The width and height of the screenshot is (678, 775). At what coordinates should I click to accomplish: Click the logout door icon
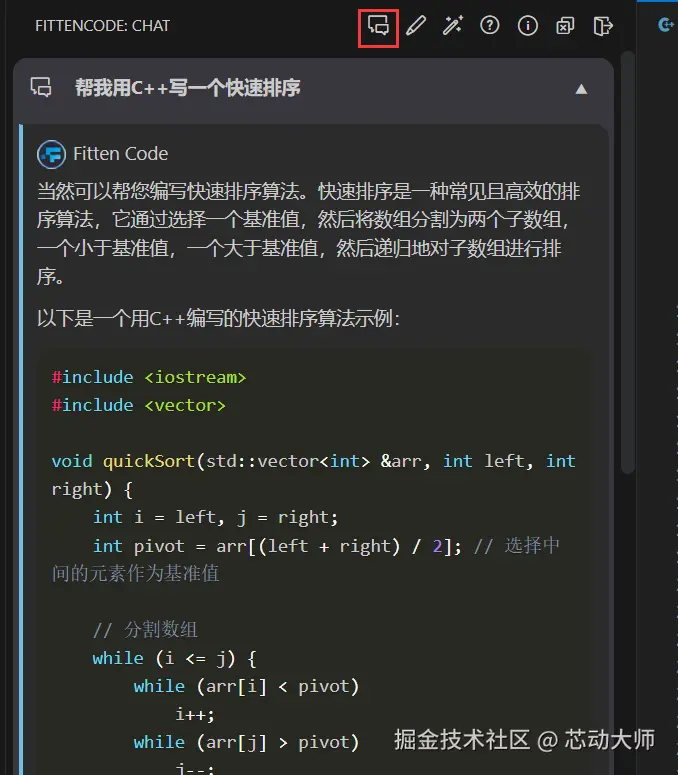pyautogui.click(x=602, y=26)
